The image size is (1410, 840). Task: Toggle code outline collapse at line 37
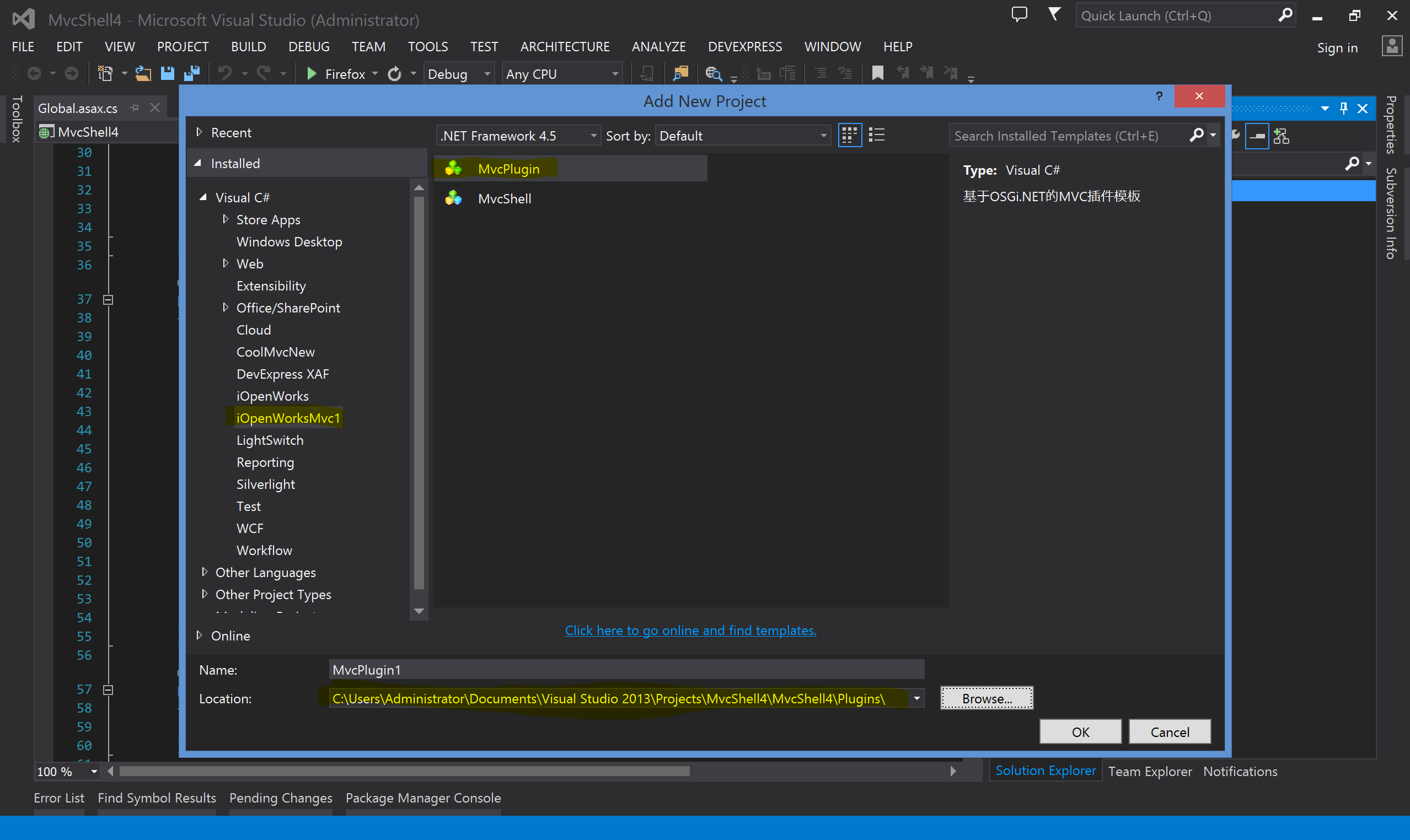tap(108, 299)
